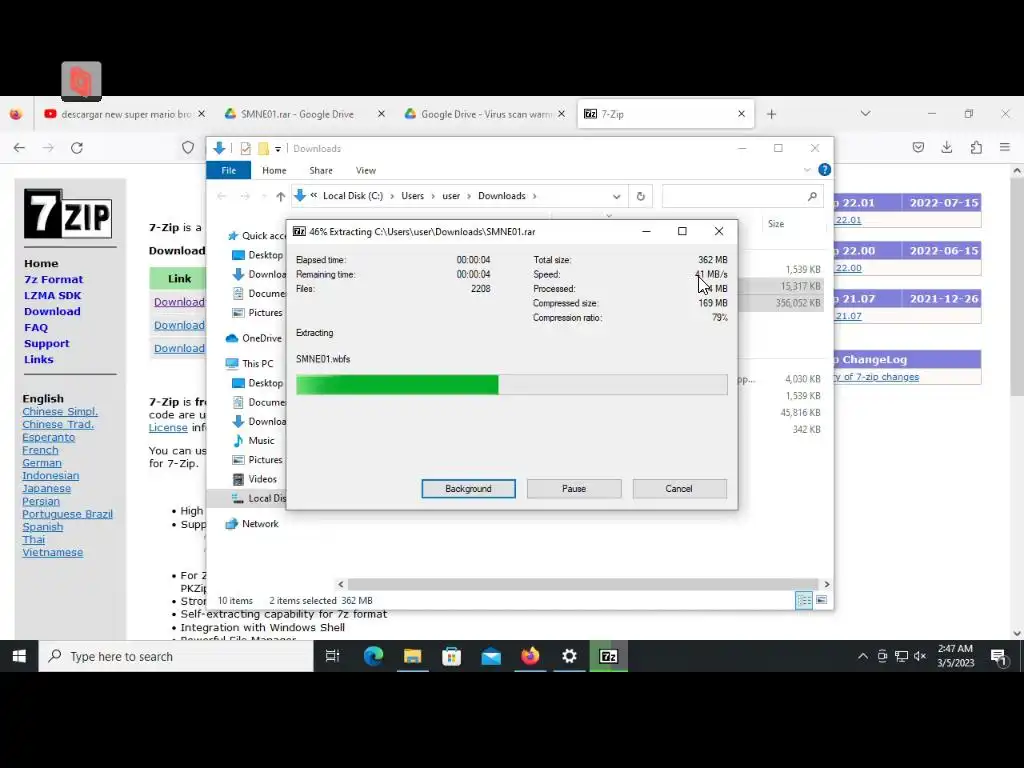Screen dimensions: 1024x768
Task: Open the View ribbon tab
Action: 366,170
